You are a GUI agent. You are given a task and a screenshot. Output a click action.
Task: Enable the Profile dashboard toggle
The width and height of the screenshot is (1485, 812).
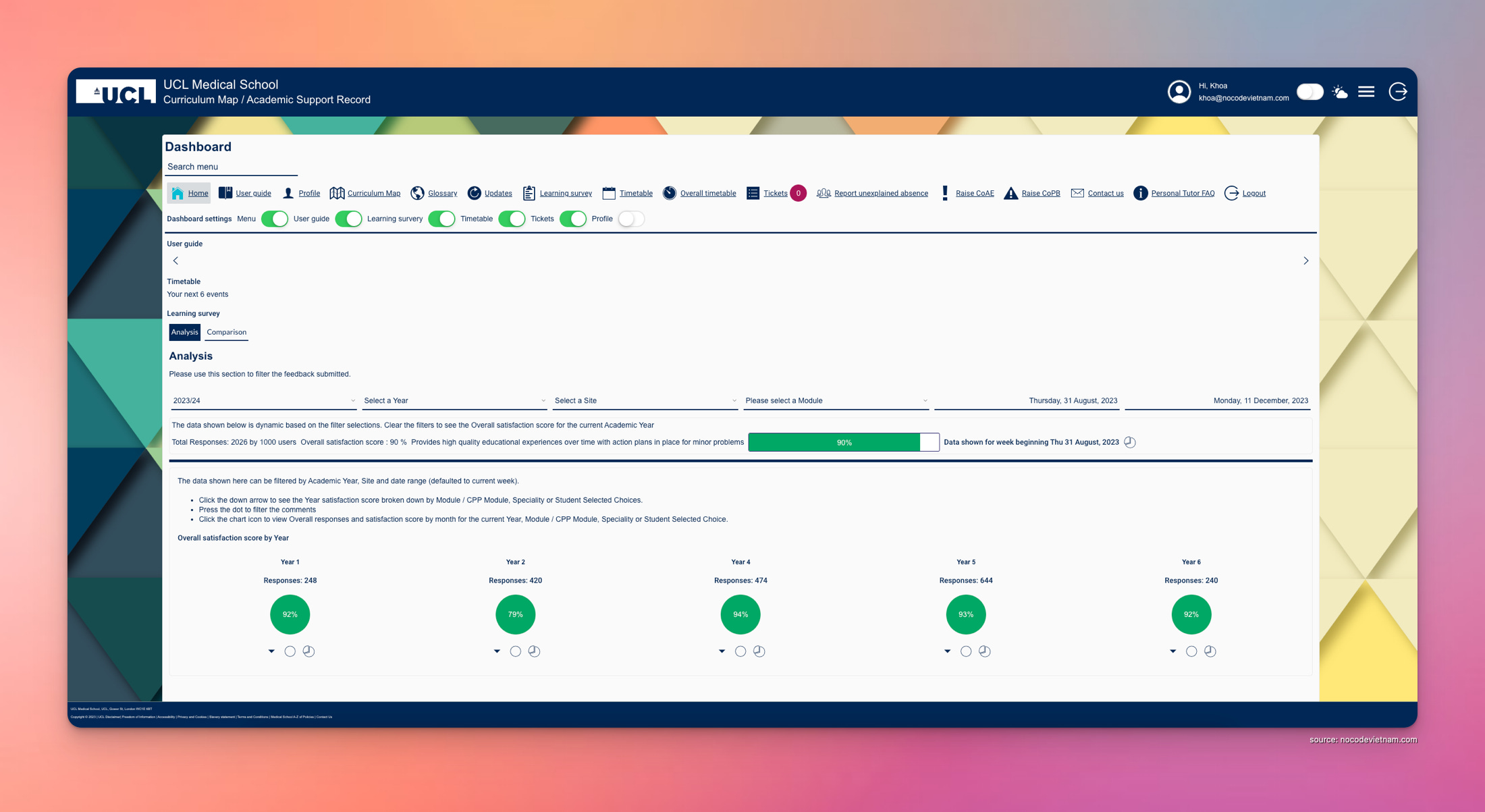[x=630, y=219]
